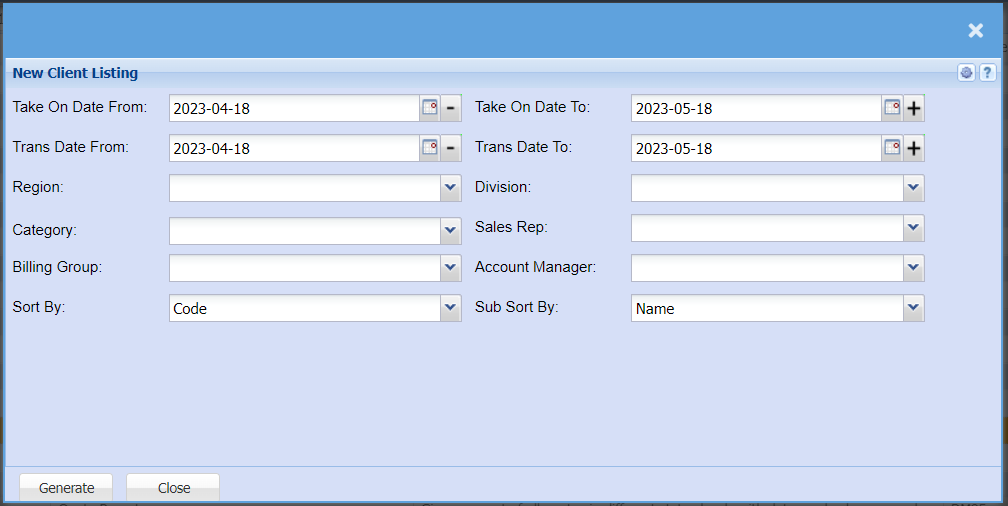Open calendar picker for Take On Date To
Image resolution: width=1008 pixels, height=506 pixels.
click(x=892, y=108)
